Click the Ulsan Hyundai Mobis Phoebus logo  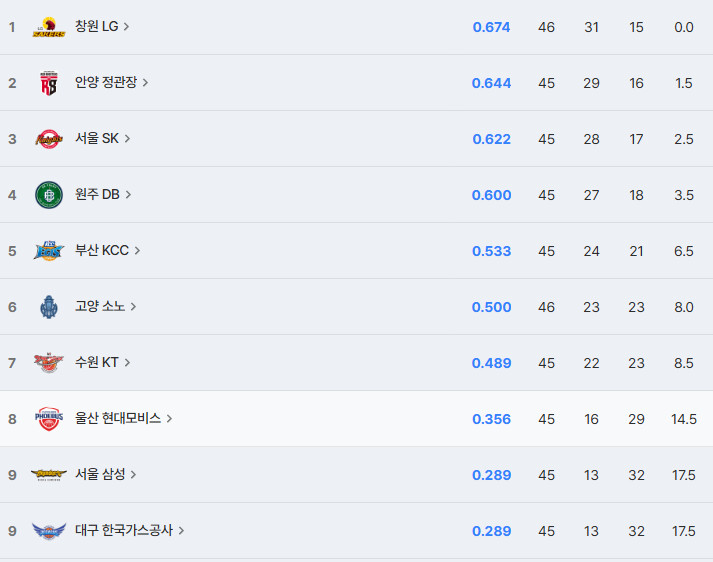click(x=49, y=419)
